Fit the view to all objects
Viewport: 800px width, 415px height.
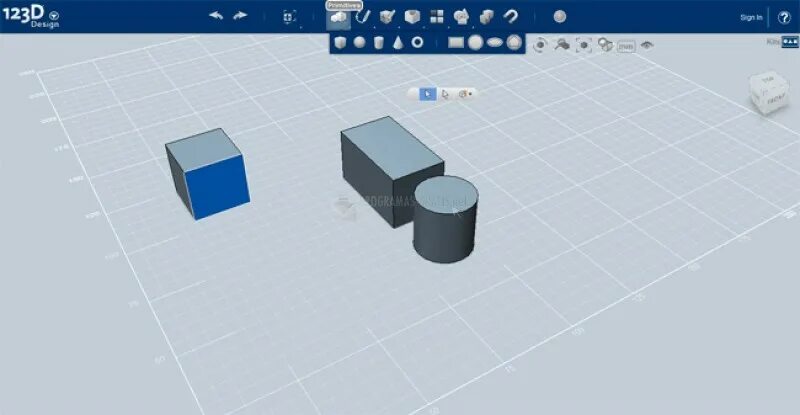tap(584, 45)
